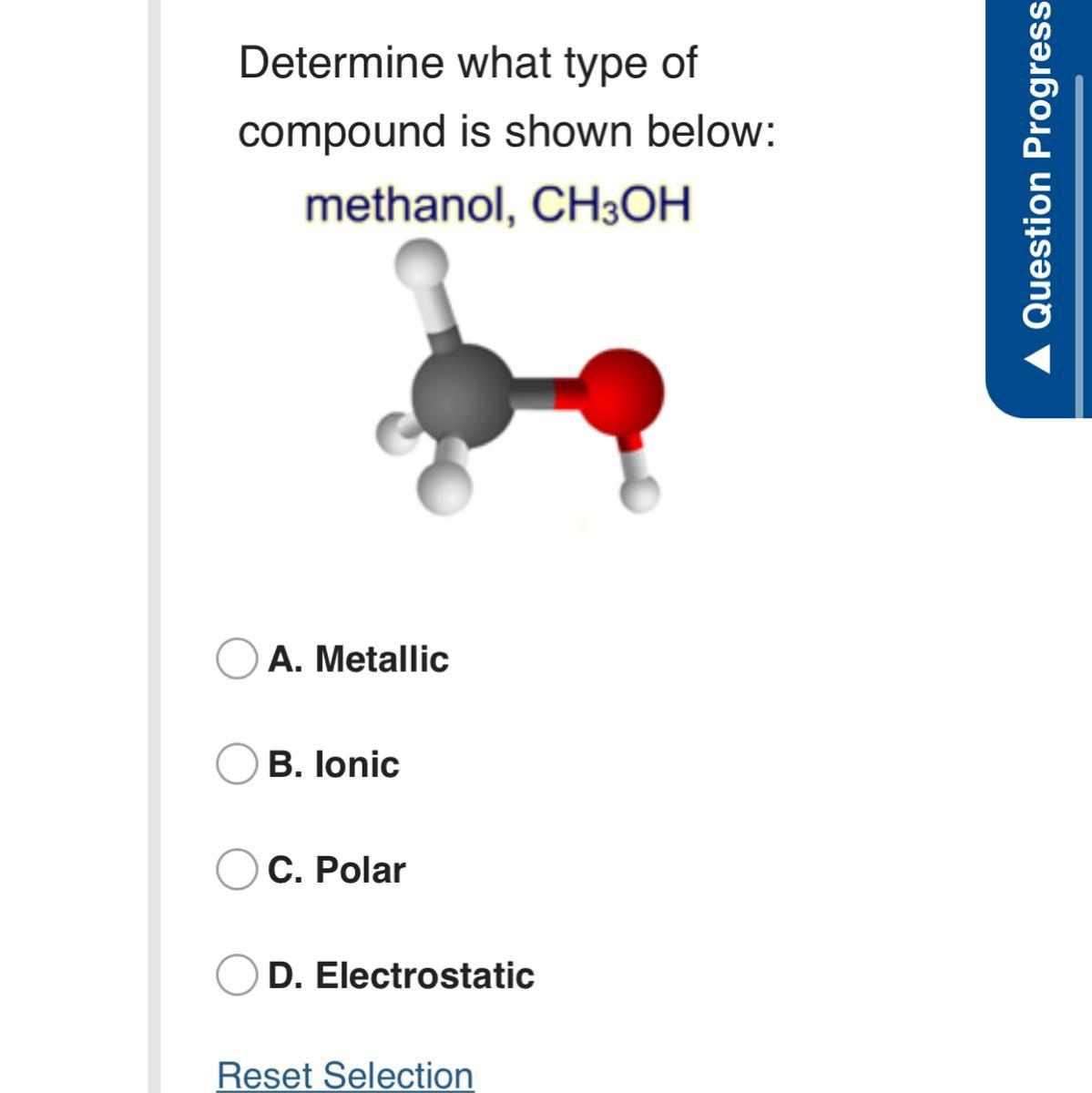
Task: Click the "A. Metallic" answer label text
Action: (358, 659)
